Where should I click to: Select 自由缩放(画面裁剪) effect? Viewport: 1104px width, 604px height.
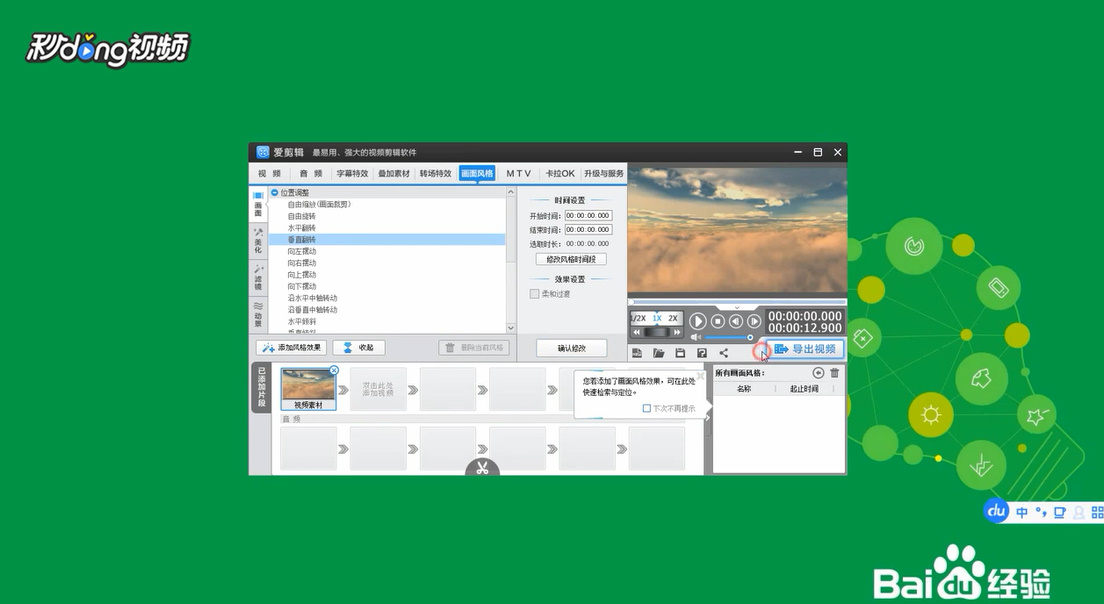click(x=319, y=204)
